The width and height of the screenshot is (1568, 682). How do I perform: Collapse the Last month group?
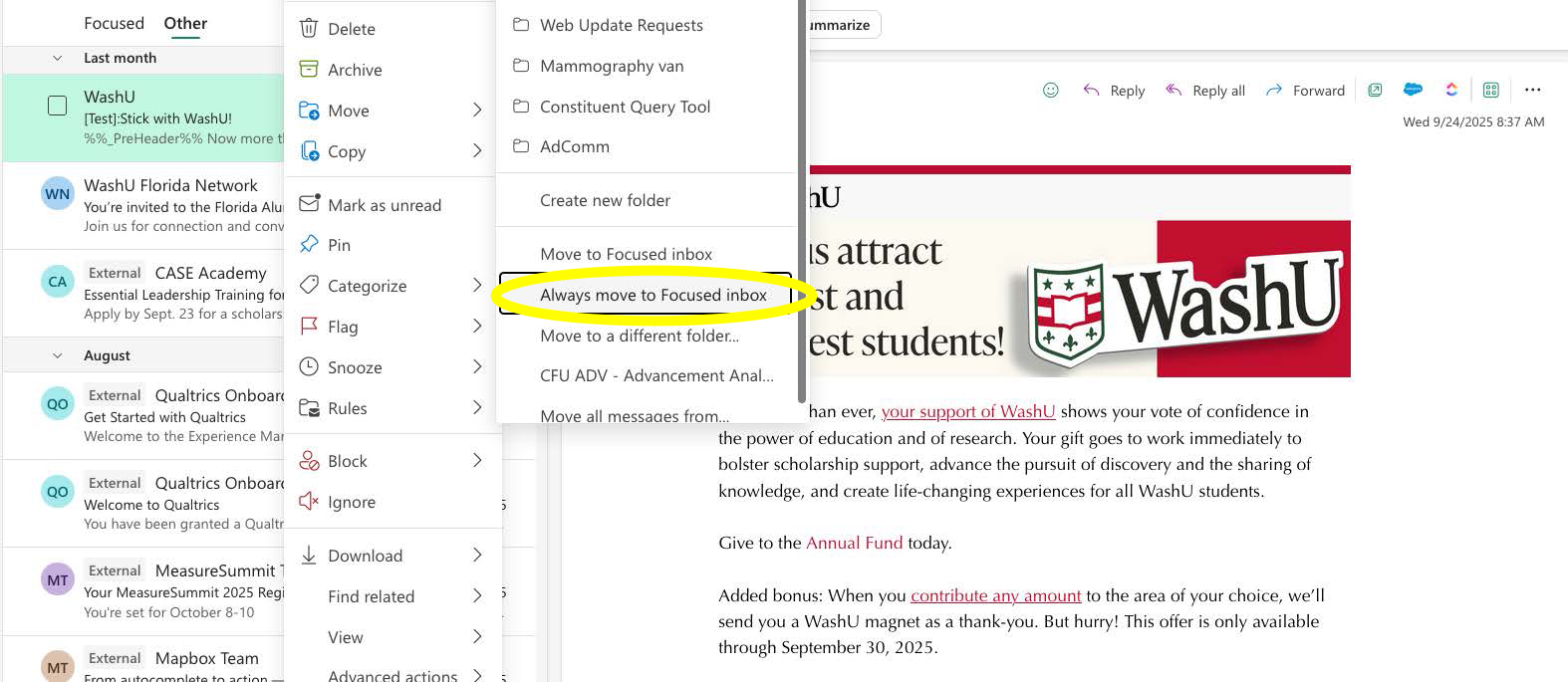(57, 58)
